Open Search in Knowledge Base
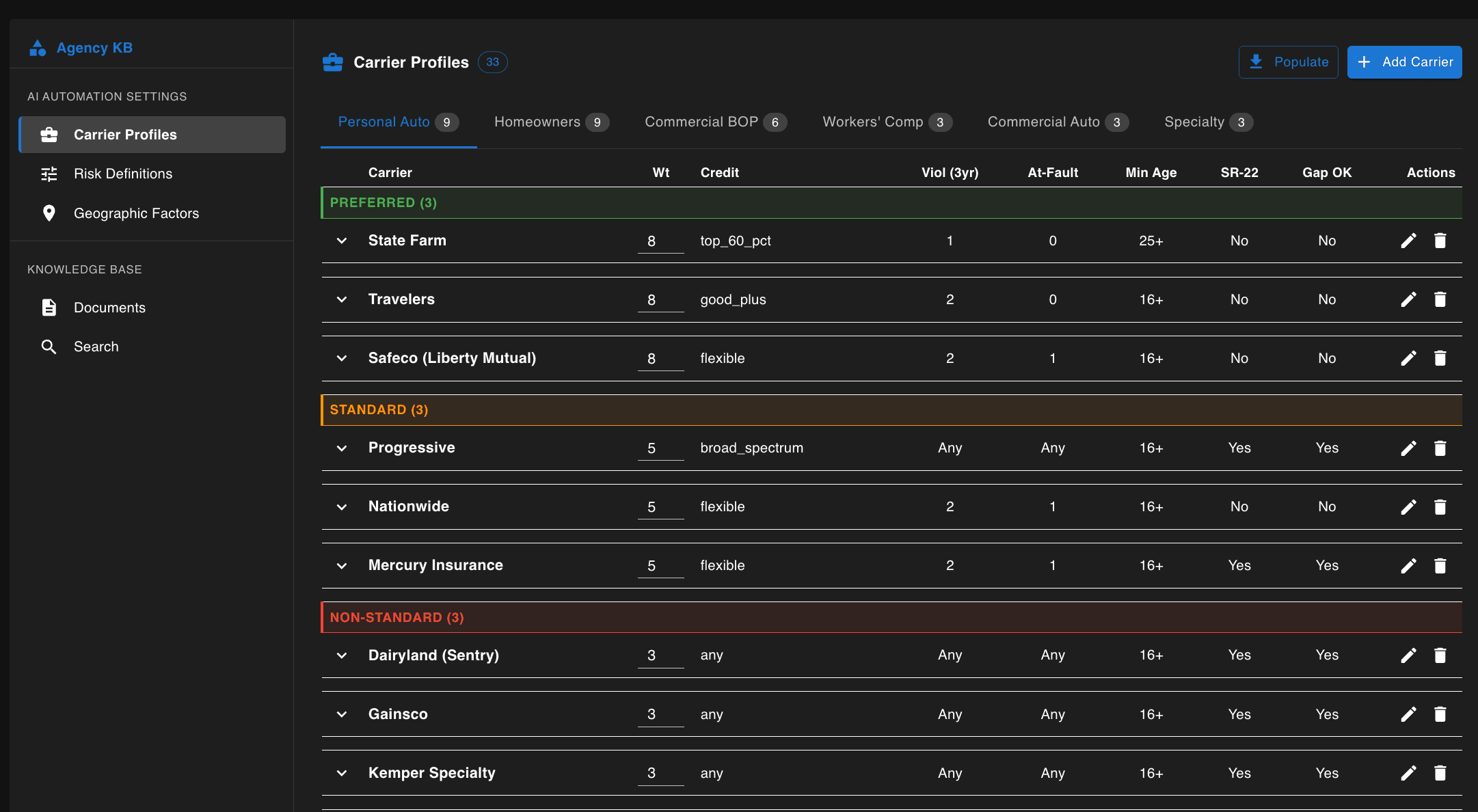 pyautogui.click(x=152, y=347)
